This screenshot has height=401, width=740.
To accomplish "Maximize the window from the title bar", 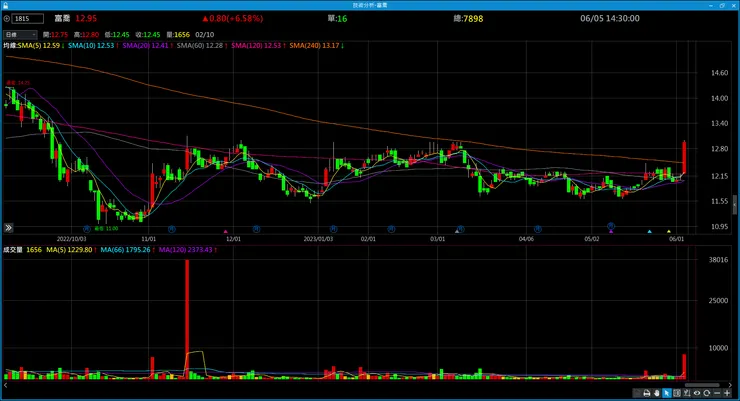I will pos(722,5).
